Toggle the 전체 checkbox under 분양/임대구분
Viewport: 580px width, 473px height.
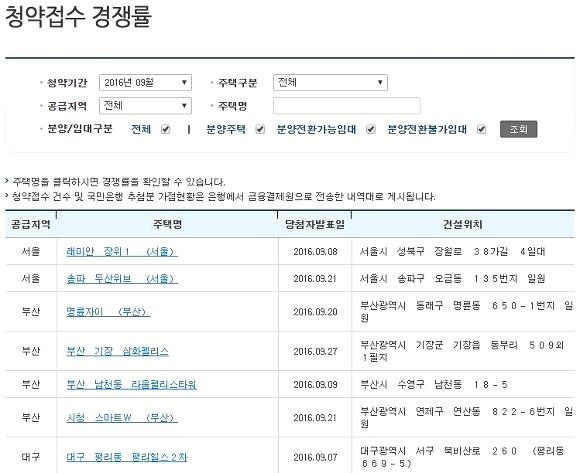pyautogui.click(x=165, y=129)
